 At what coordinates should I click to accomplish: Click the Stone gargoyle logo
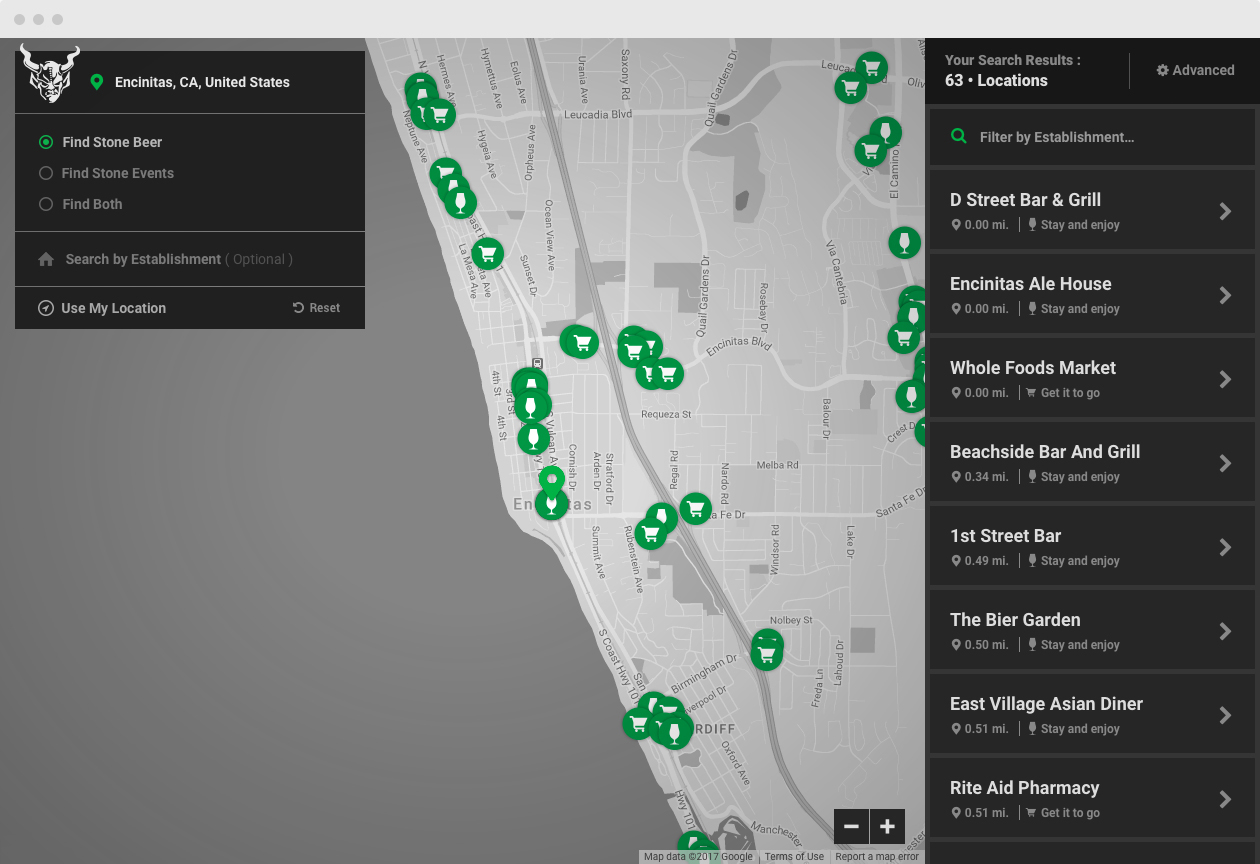pyautogui.click(x=50, y=73)
